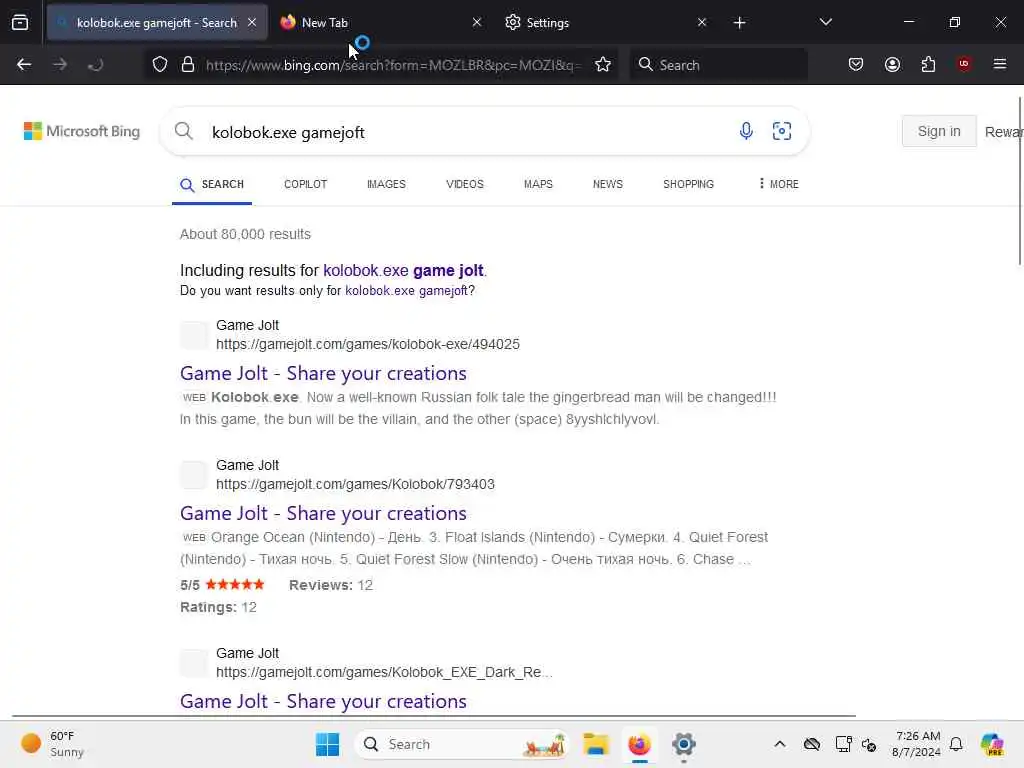Close the Settings tab
Image resolution: width=1024 pixels, height=768 pixels.
pos(702,22)
